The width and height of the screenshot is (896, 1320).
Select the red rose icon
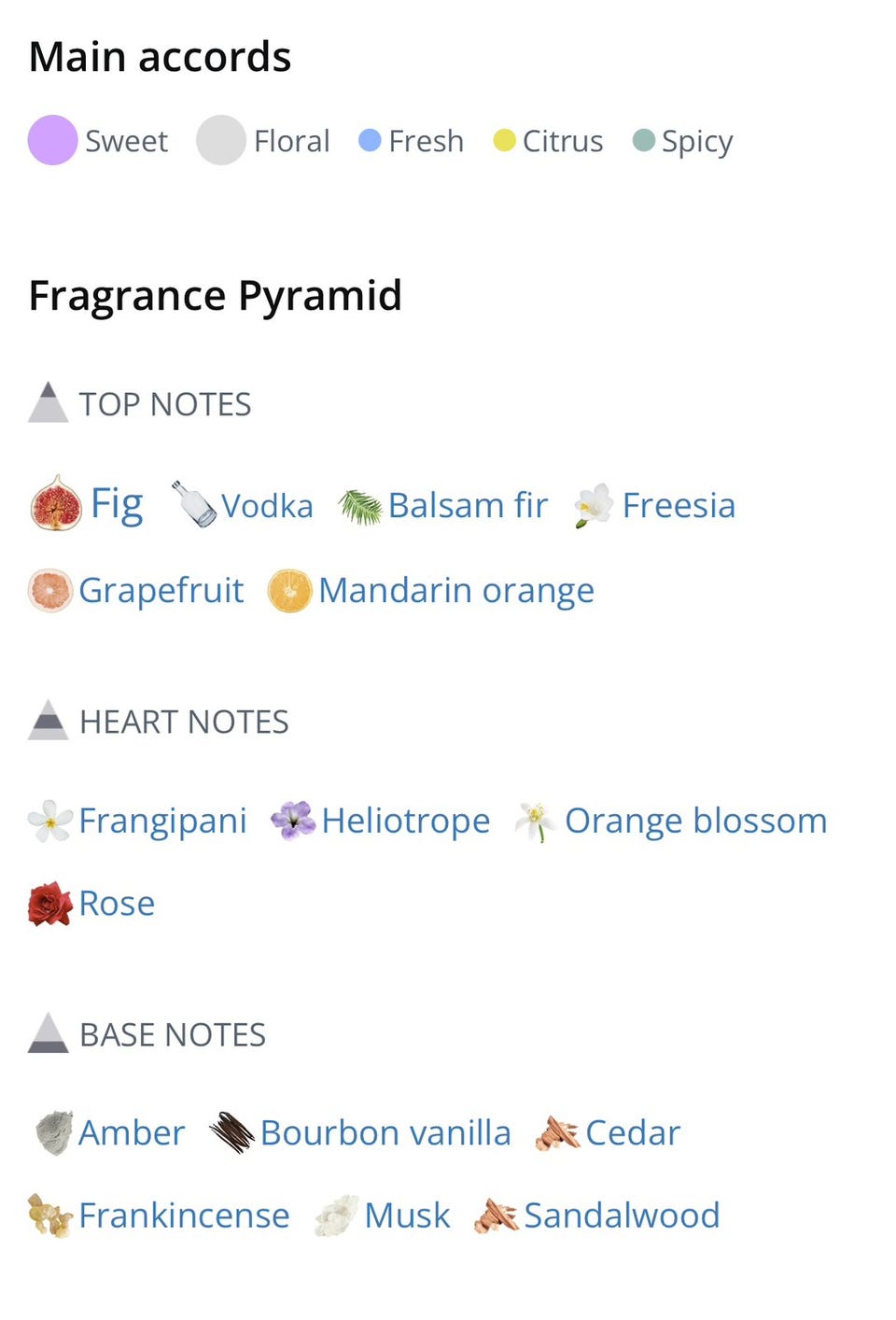click(50, 904)
